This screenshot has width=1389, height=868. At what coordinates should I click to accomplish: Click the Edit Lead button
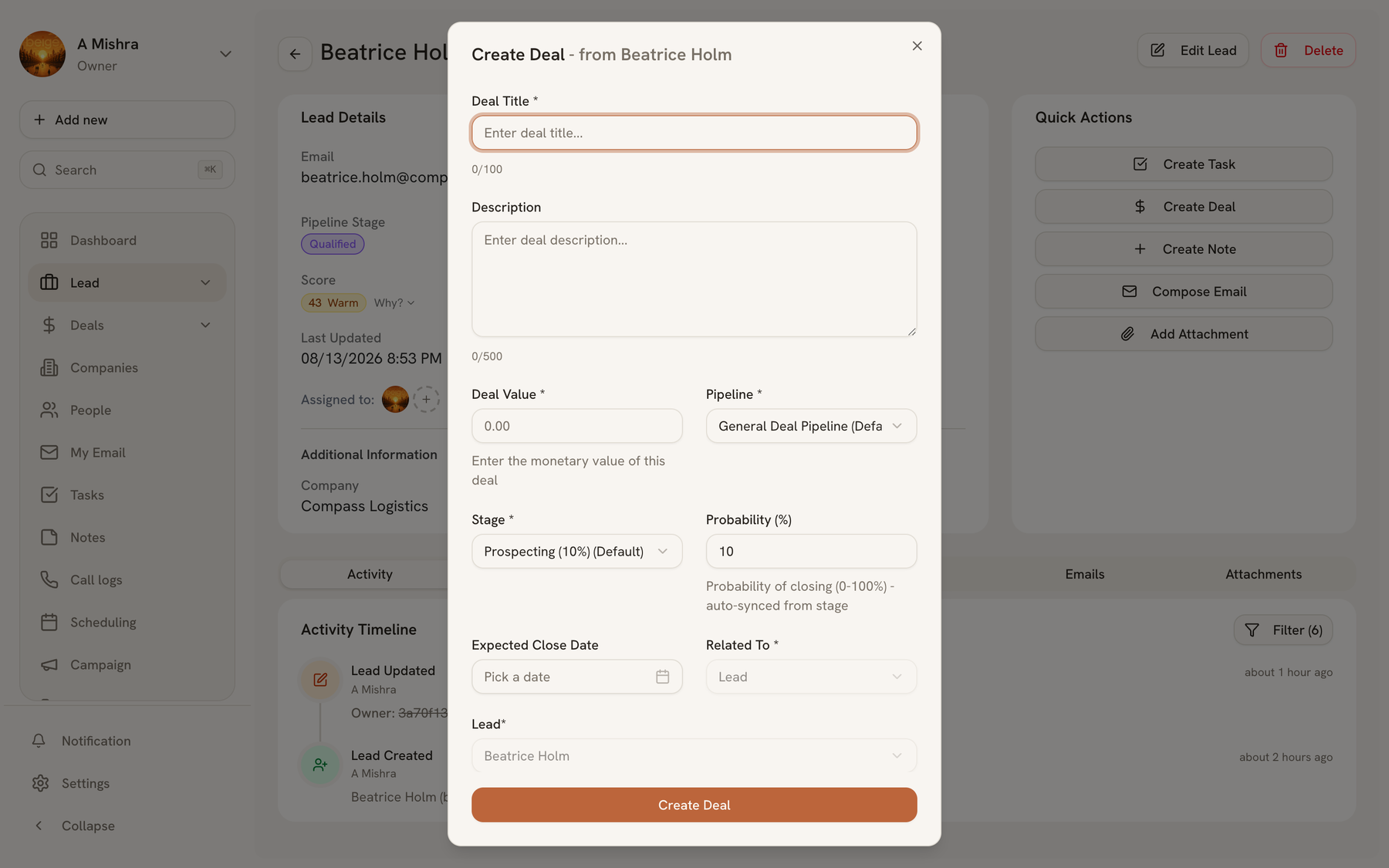1193,50
